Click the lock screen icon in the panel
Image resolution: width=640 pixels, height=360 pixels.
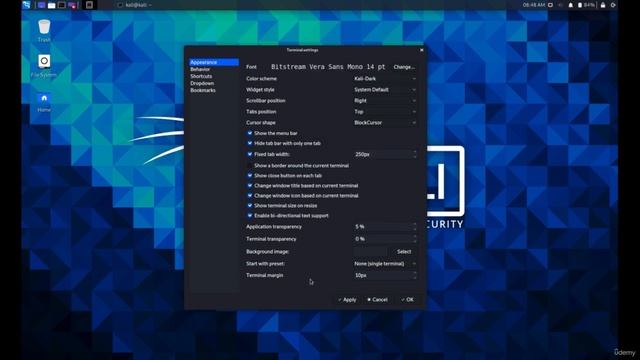[x=603, y=5]
